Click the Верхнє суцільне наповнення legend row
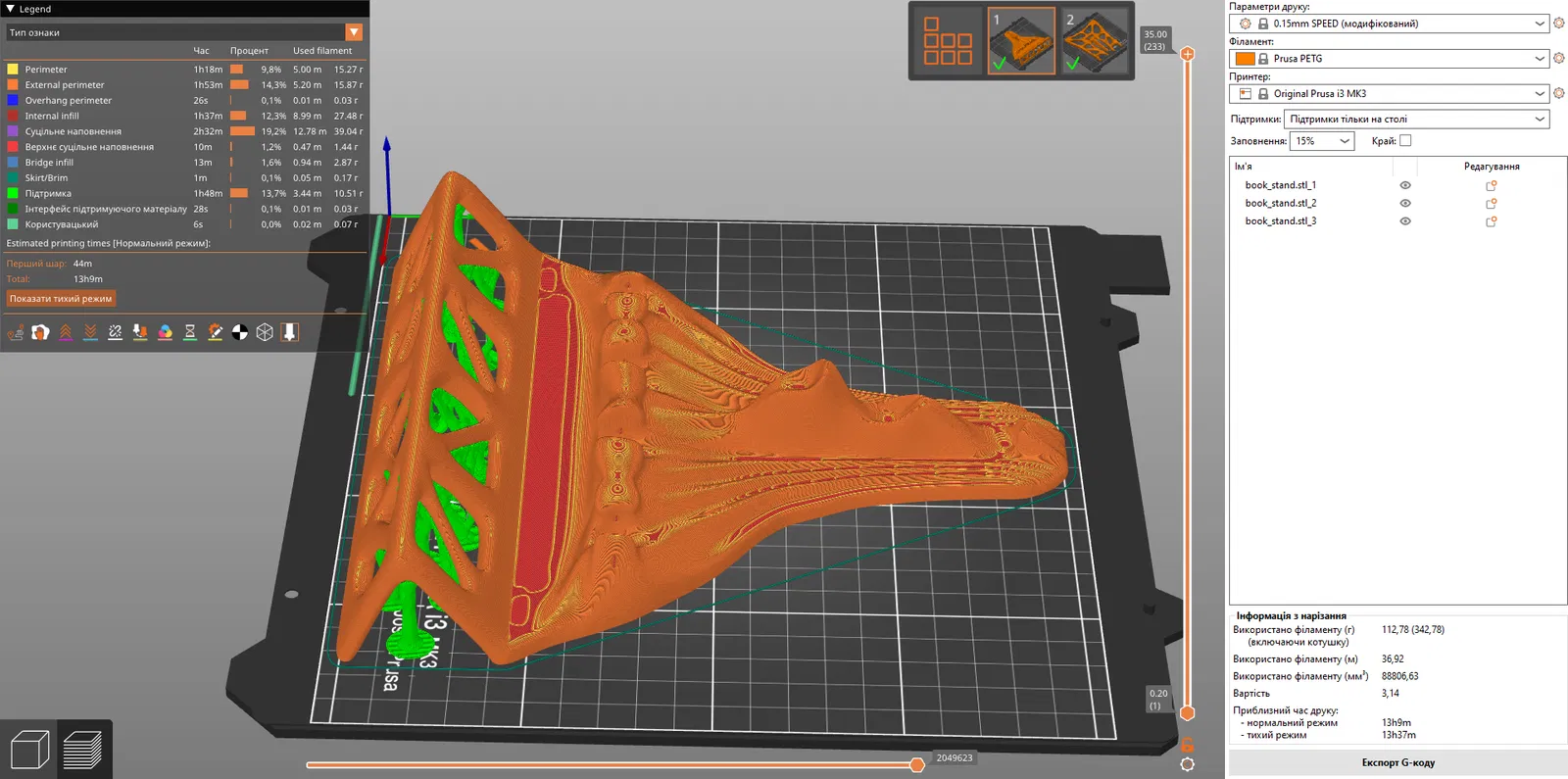 (184, 147)
